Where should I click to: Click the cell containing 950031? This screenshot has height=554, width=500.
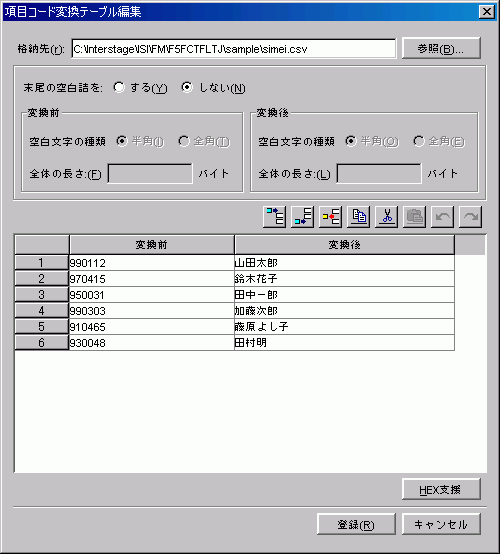click(x=152, y=294)
